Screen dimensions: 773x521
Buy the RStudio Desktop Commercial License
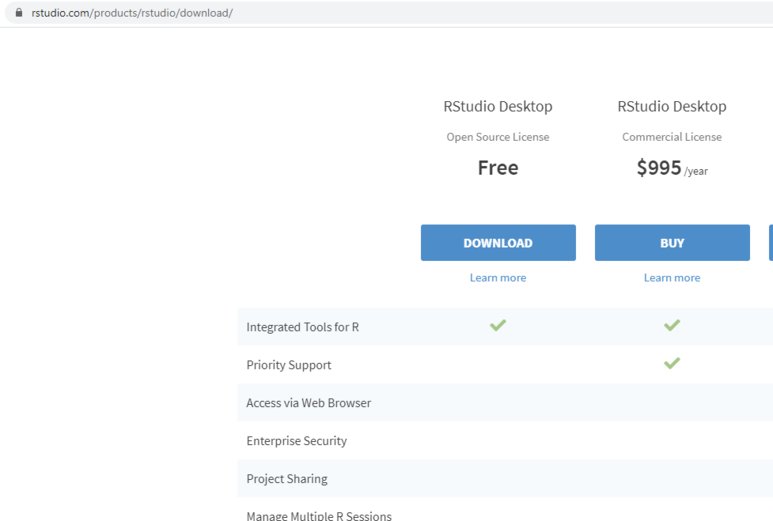[672, 243]
